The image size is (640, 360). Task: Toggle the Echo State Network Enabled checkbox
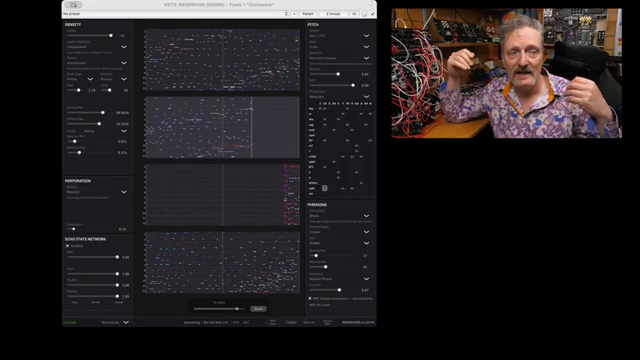tap(67, 246)
